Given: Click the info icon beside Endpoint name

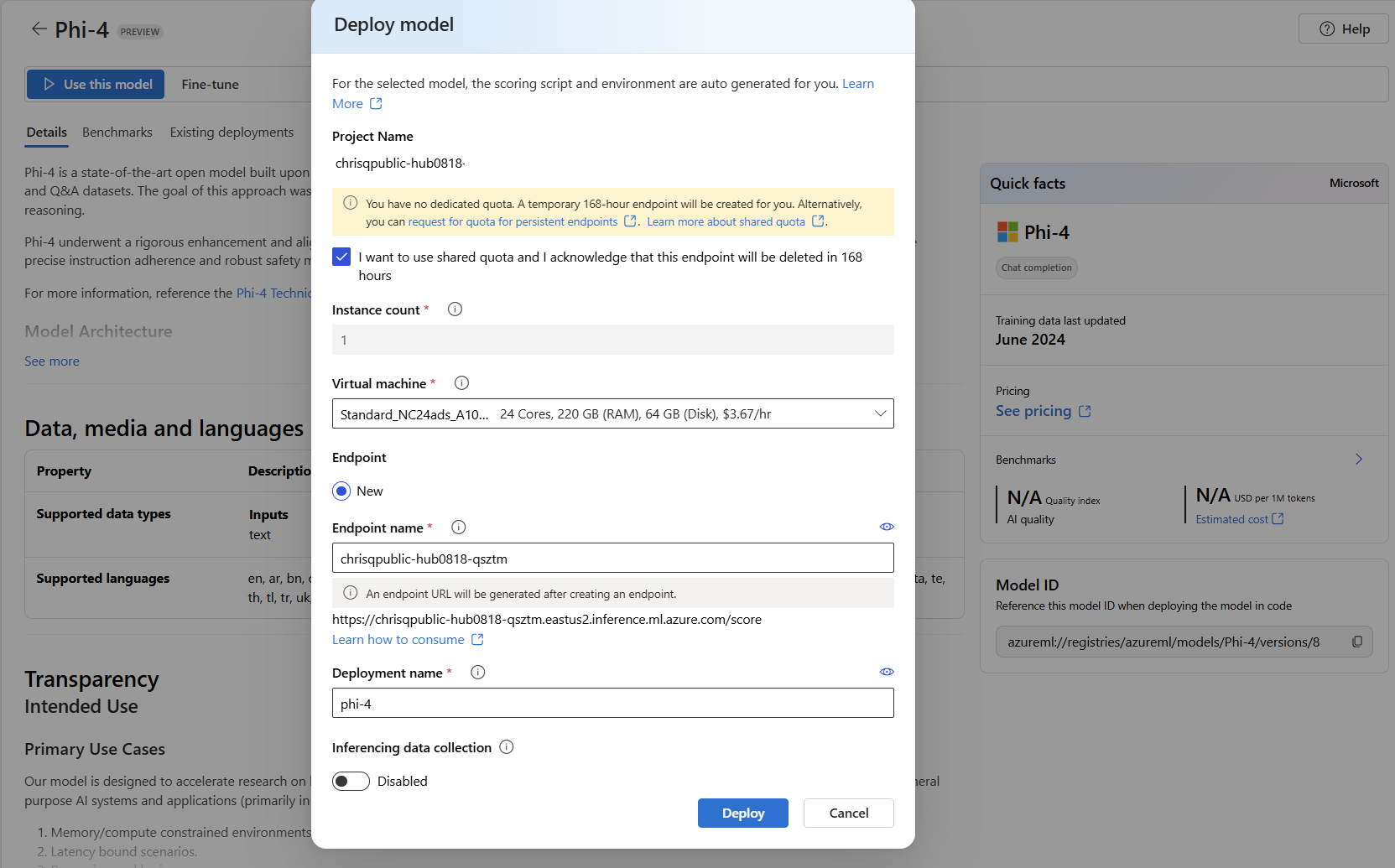Looking at the screenshot, I should point(458,527).
